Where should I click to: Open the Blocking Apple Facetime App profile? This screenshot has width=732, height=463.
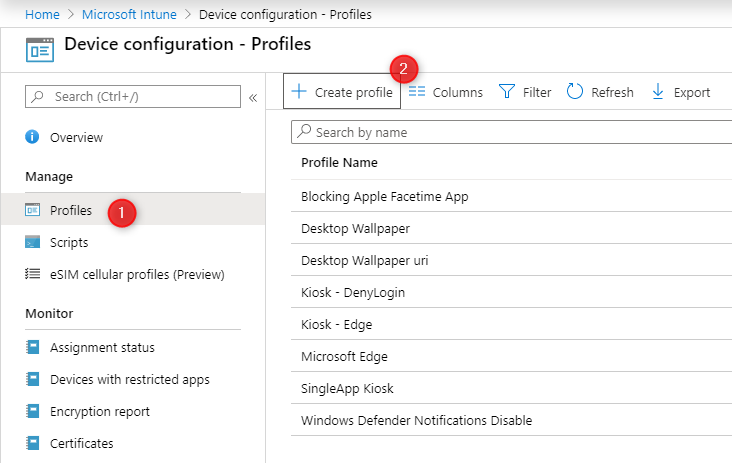coord(385,196)
